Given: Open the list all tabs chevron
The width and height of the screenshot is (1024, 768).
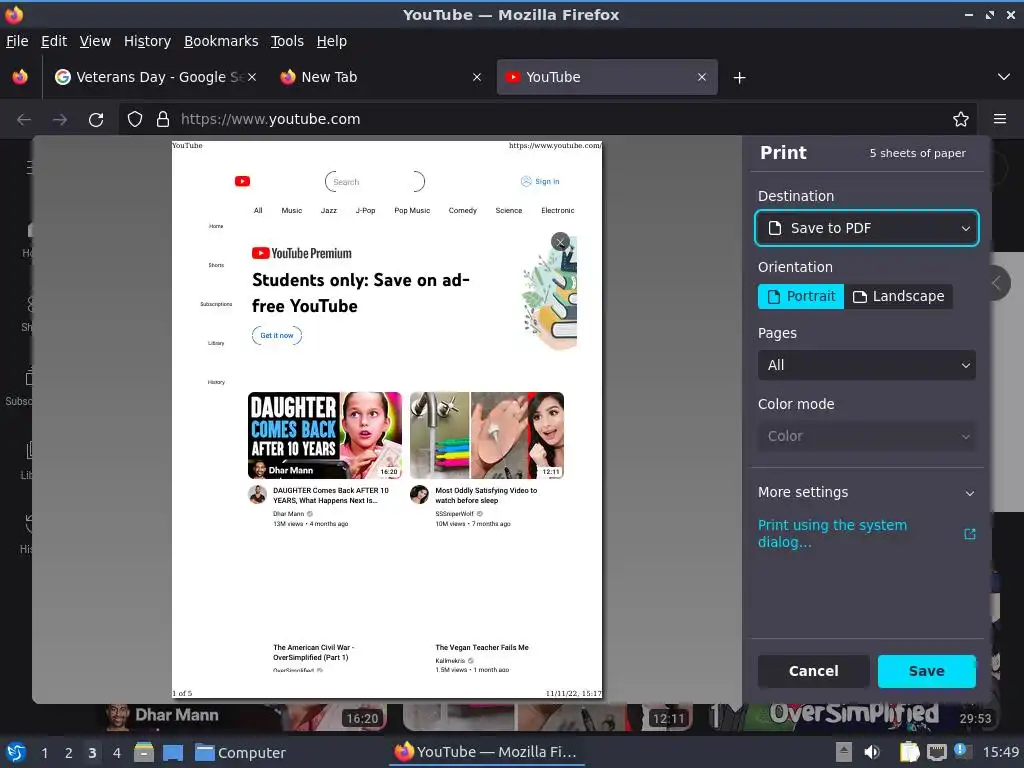Looking at the screenshot, I should (1004, 77).
